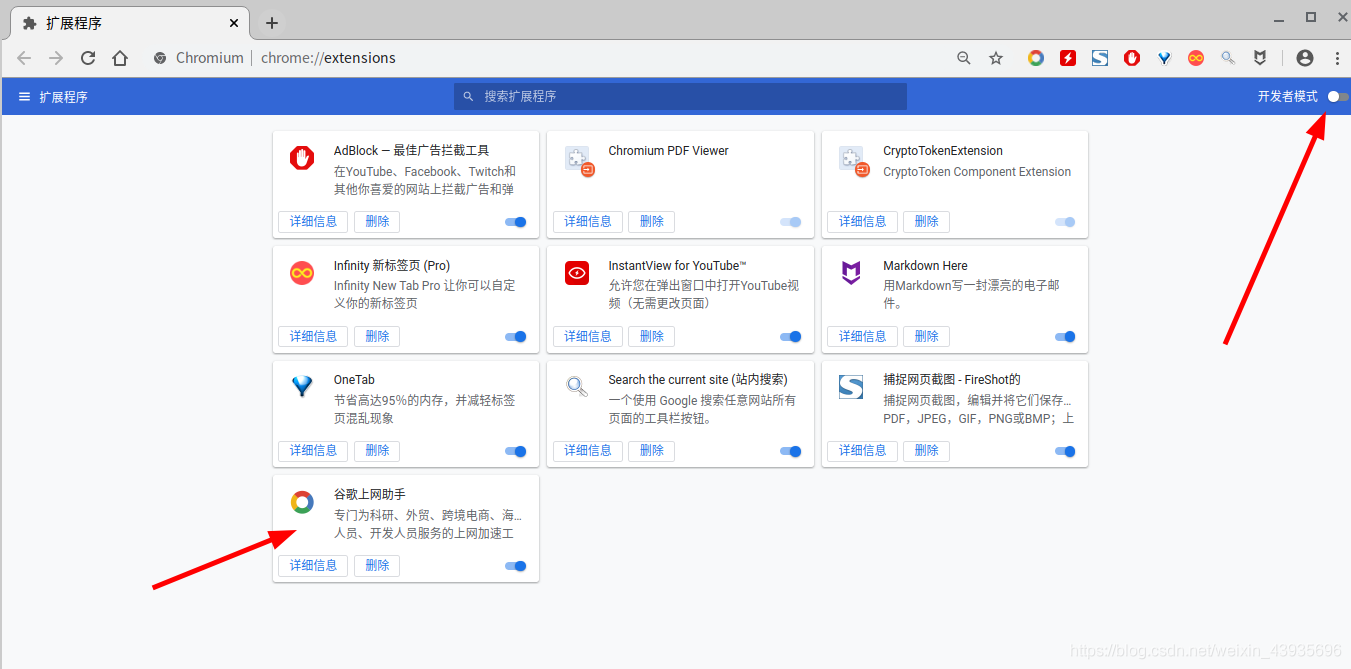
Task: Click the Search the current site magnifier icon
Action: [577, 387]
